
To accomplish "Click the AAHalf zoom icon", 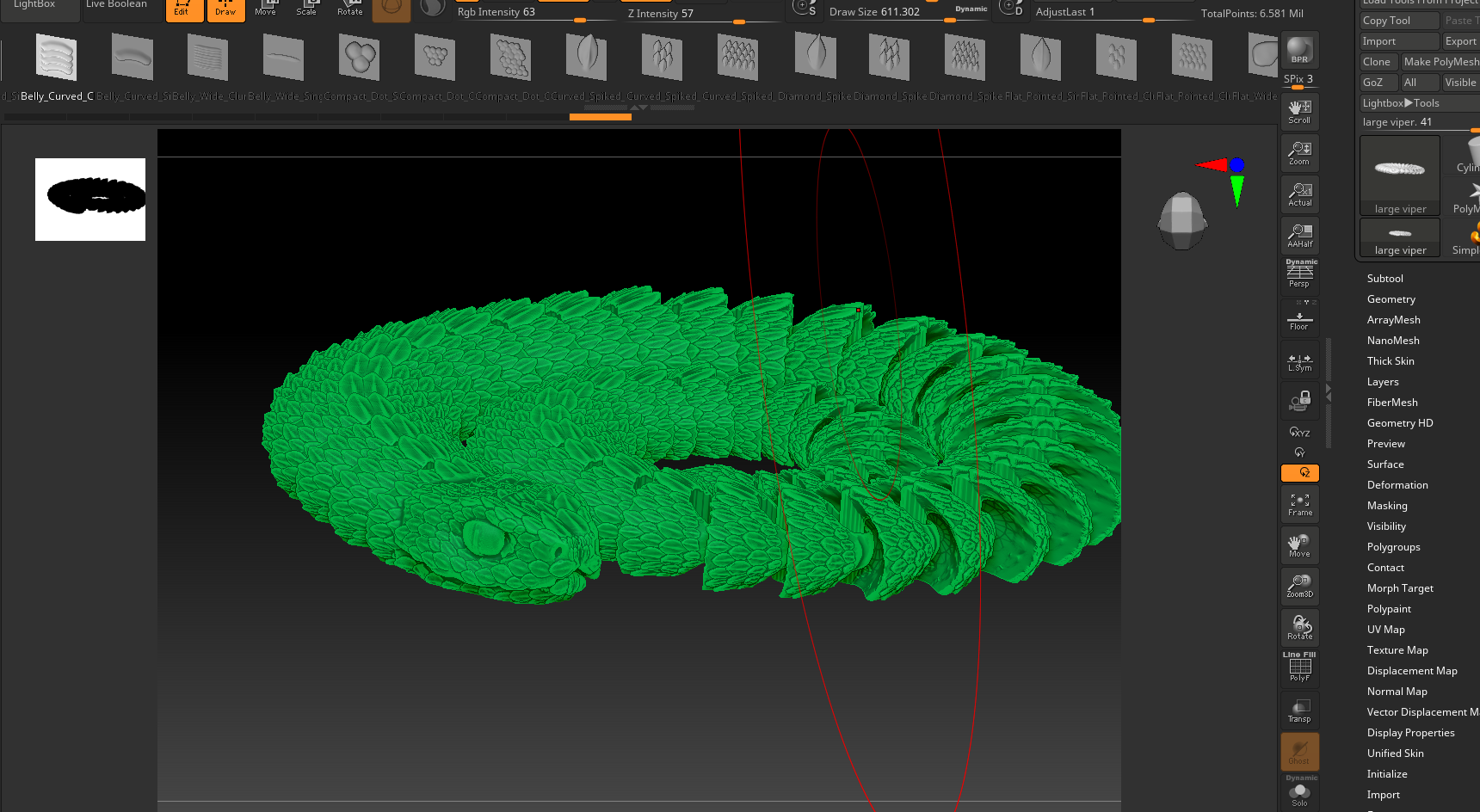I will click(1299, 235).
